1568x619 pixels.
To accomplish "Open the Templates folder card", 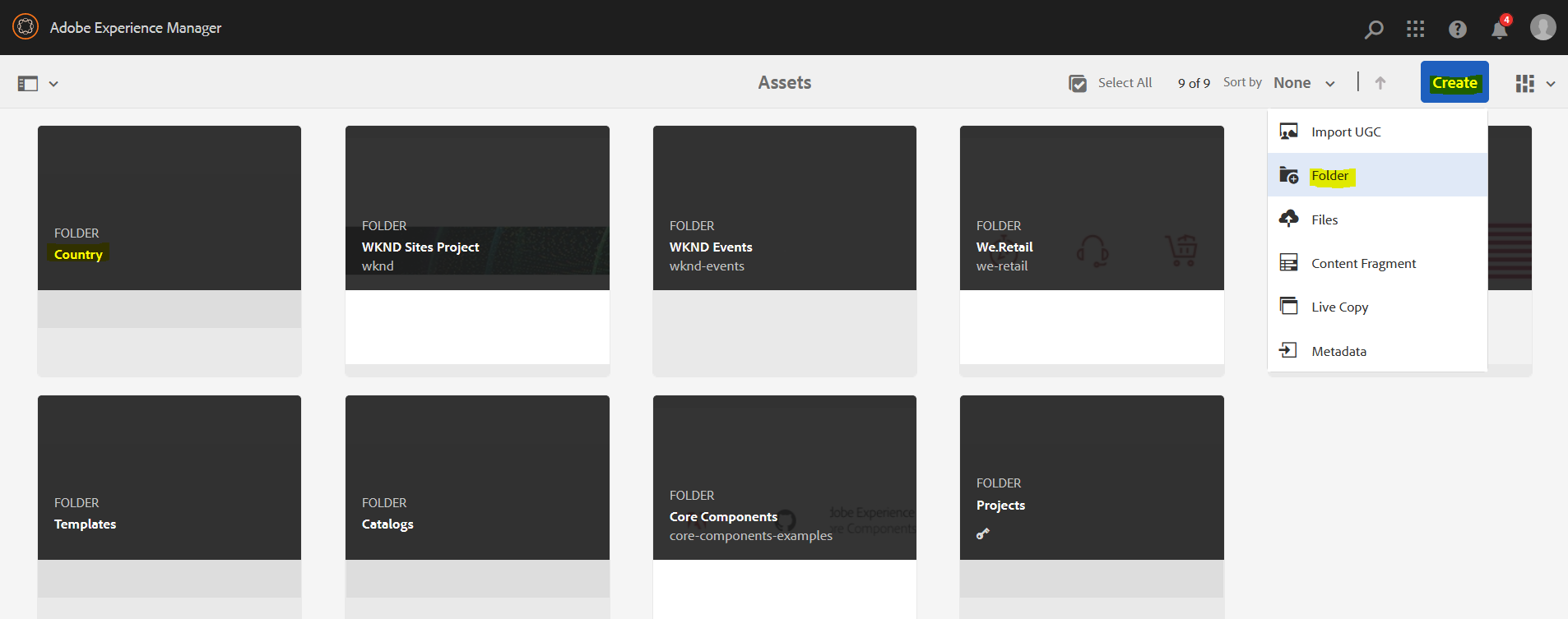I will 169,507.
